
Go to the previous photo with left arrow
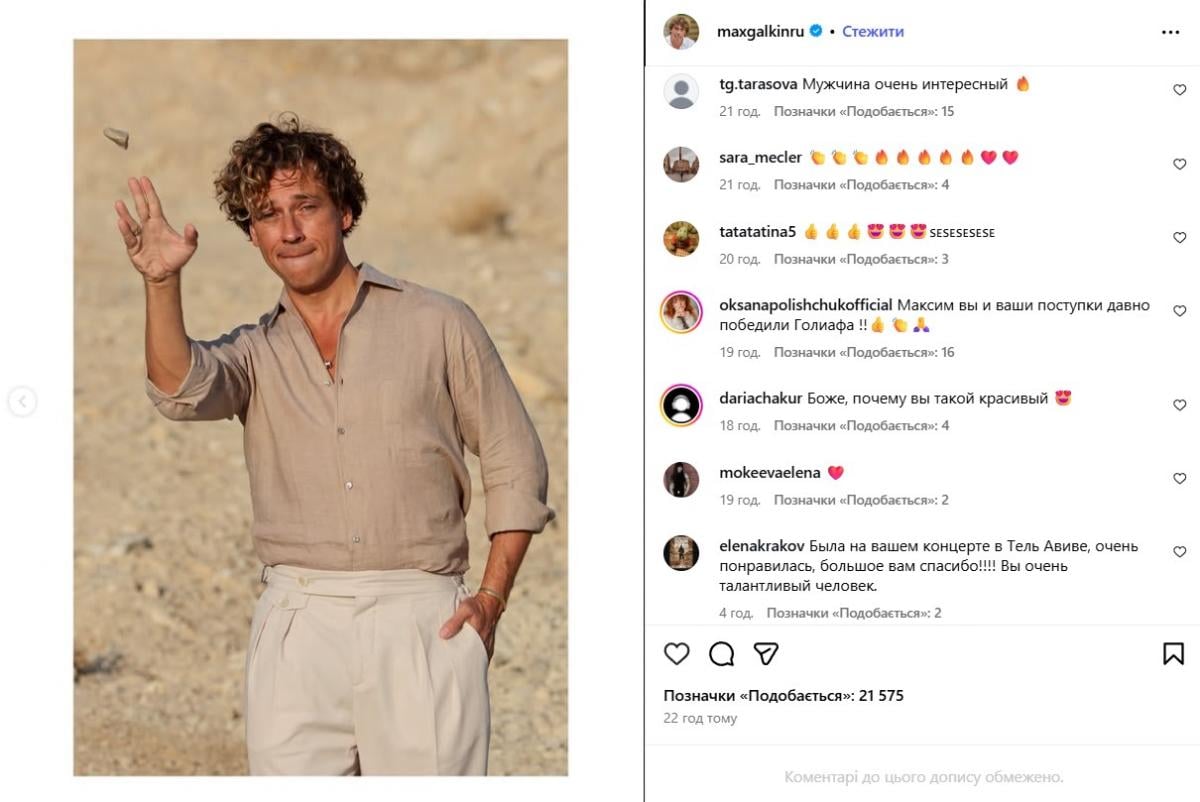(x=22, y=402)
